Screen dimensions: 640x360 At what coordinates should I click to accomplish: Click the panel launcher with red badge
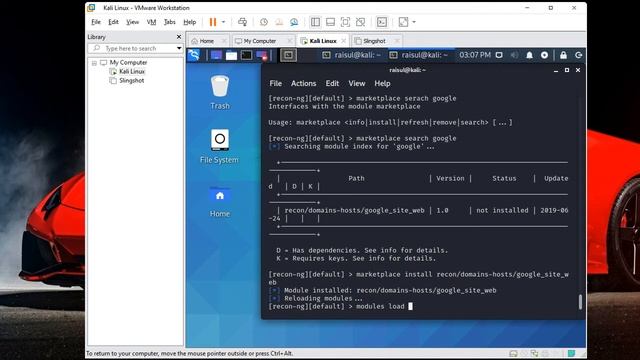click(x=262, y=55)
